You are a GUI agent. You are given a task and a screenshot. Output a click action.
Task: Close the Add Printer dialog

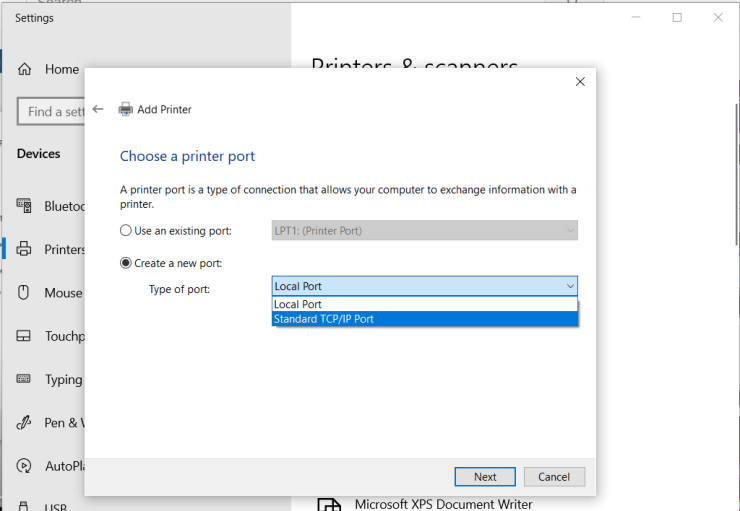click(x=580, y=82)
